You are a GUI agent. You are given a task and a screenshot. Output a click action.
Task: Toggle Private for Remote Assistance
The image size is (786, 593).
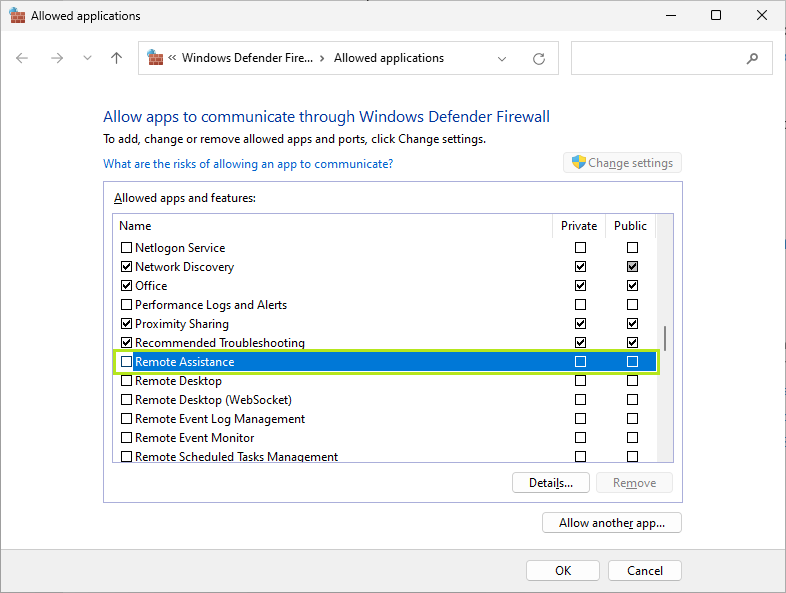coord(580,361)
